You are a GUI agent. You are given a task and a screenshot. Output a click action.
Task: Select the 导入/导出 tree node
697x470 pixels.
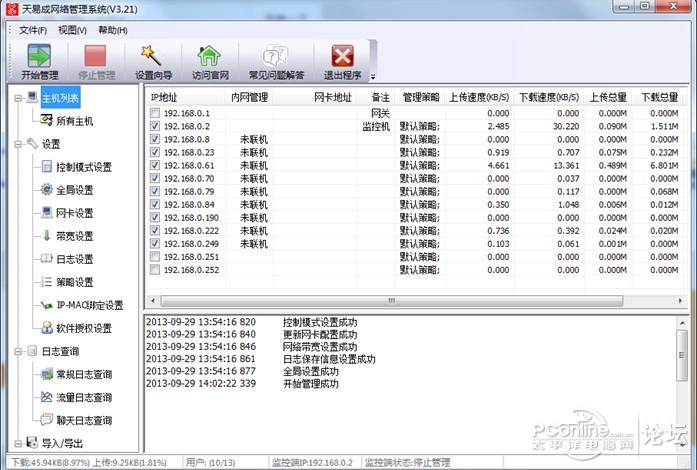(x=62, y=443)
